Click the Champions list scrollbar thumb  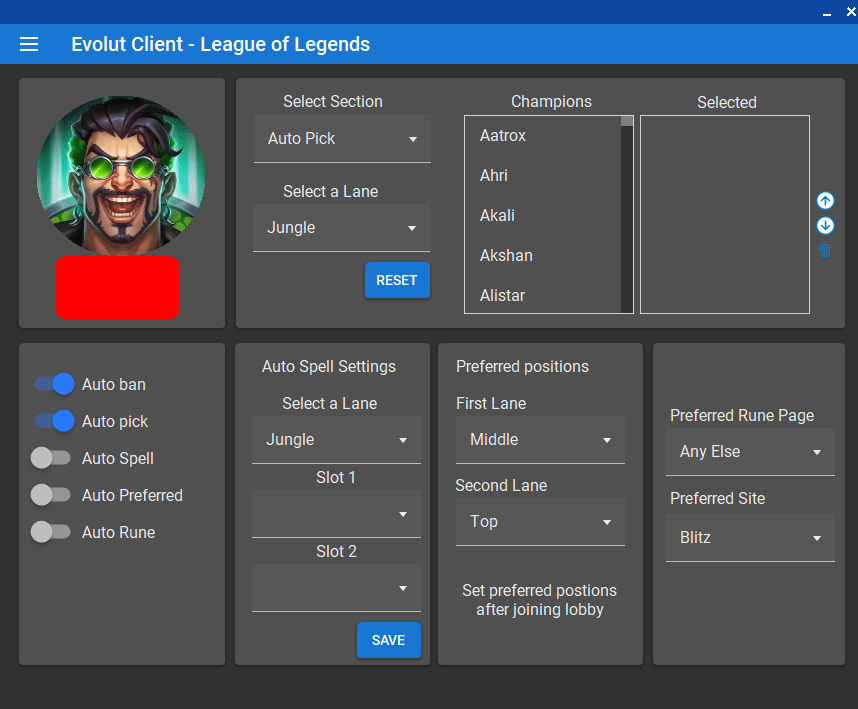tap(627, 121)
